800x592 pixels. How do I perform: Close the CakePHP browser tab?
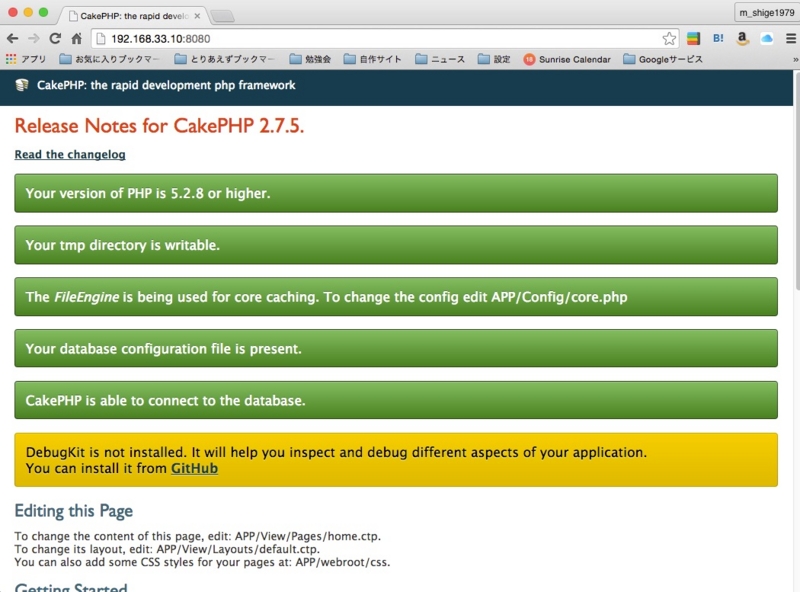(x=197, y=16)
